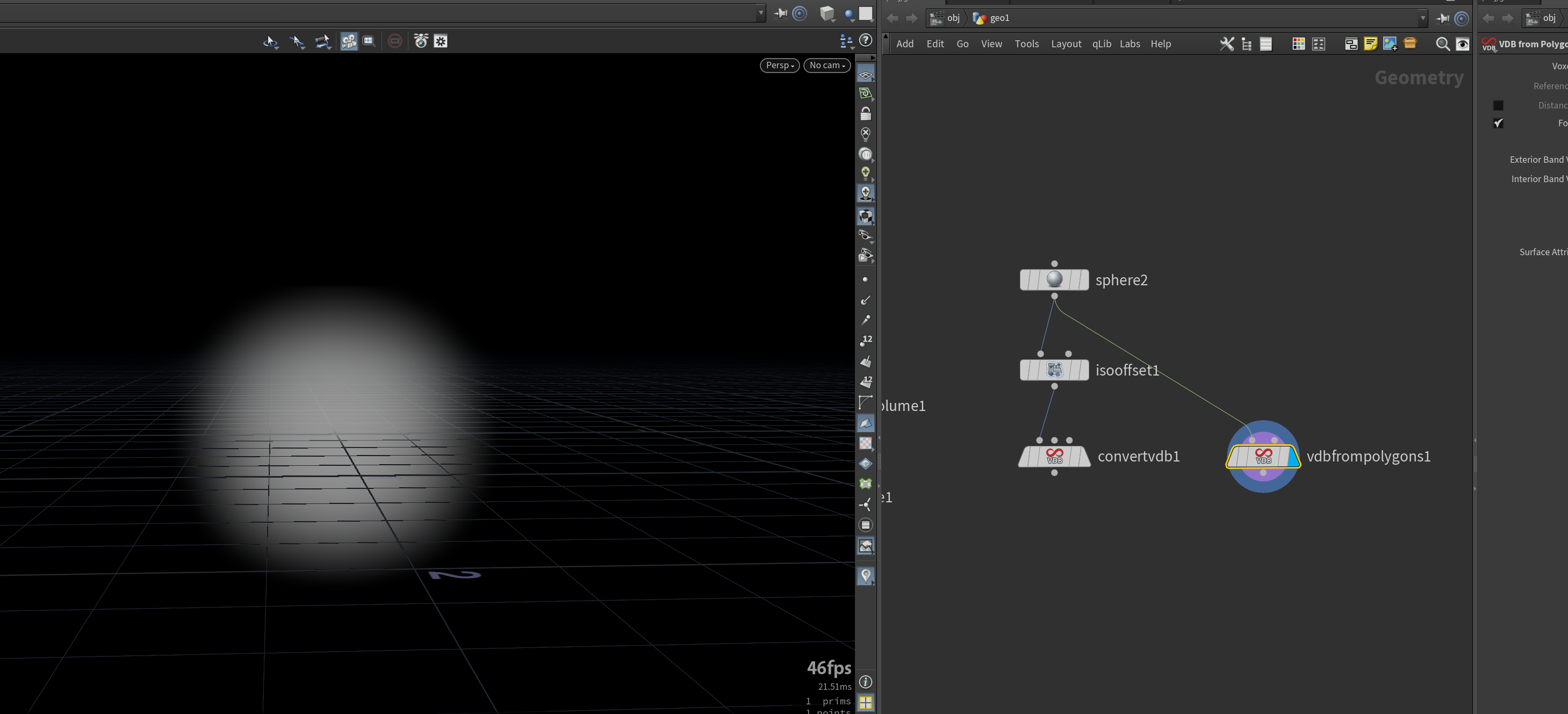Open the wrench tools icon in network toolbar
This screenshot has width=1568, height=714.
click(x=1227, y=44)
